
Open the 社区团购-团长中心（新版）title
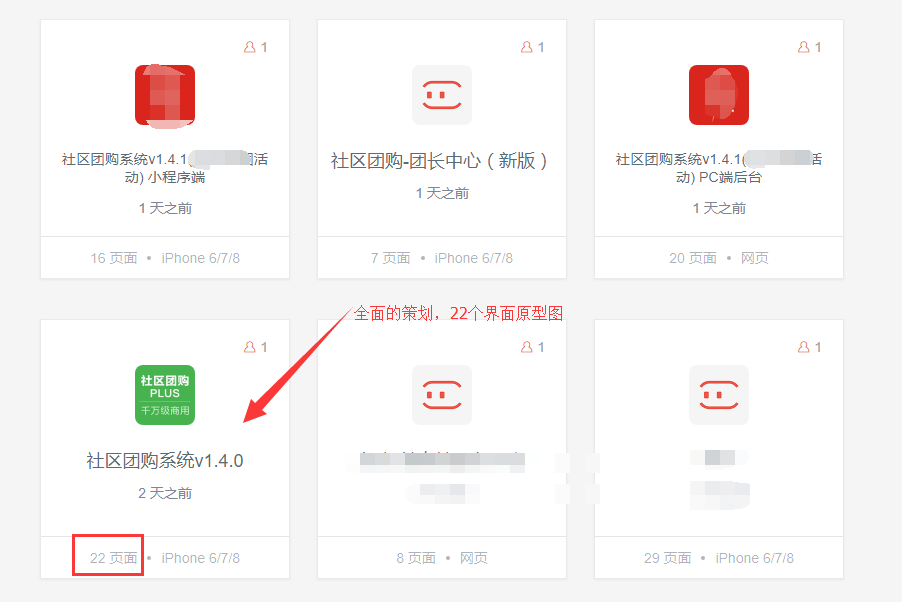coord(439,161)
